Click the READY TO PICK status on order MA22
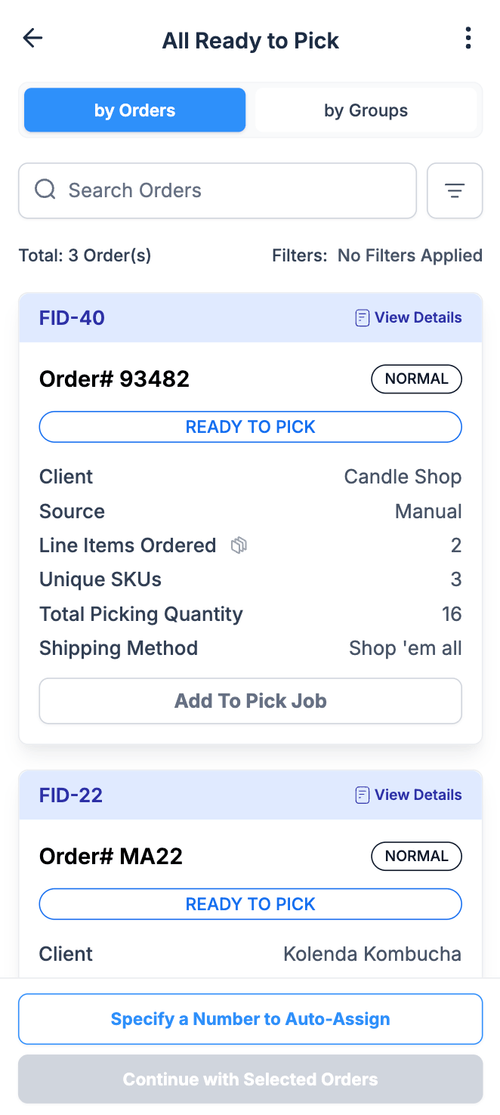 tap(250, 905)
